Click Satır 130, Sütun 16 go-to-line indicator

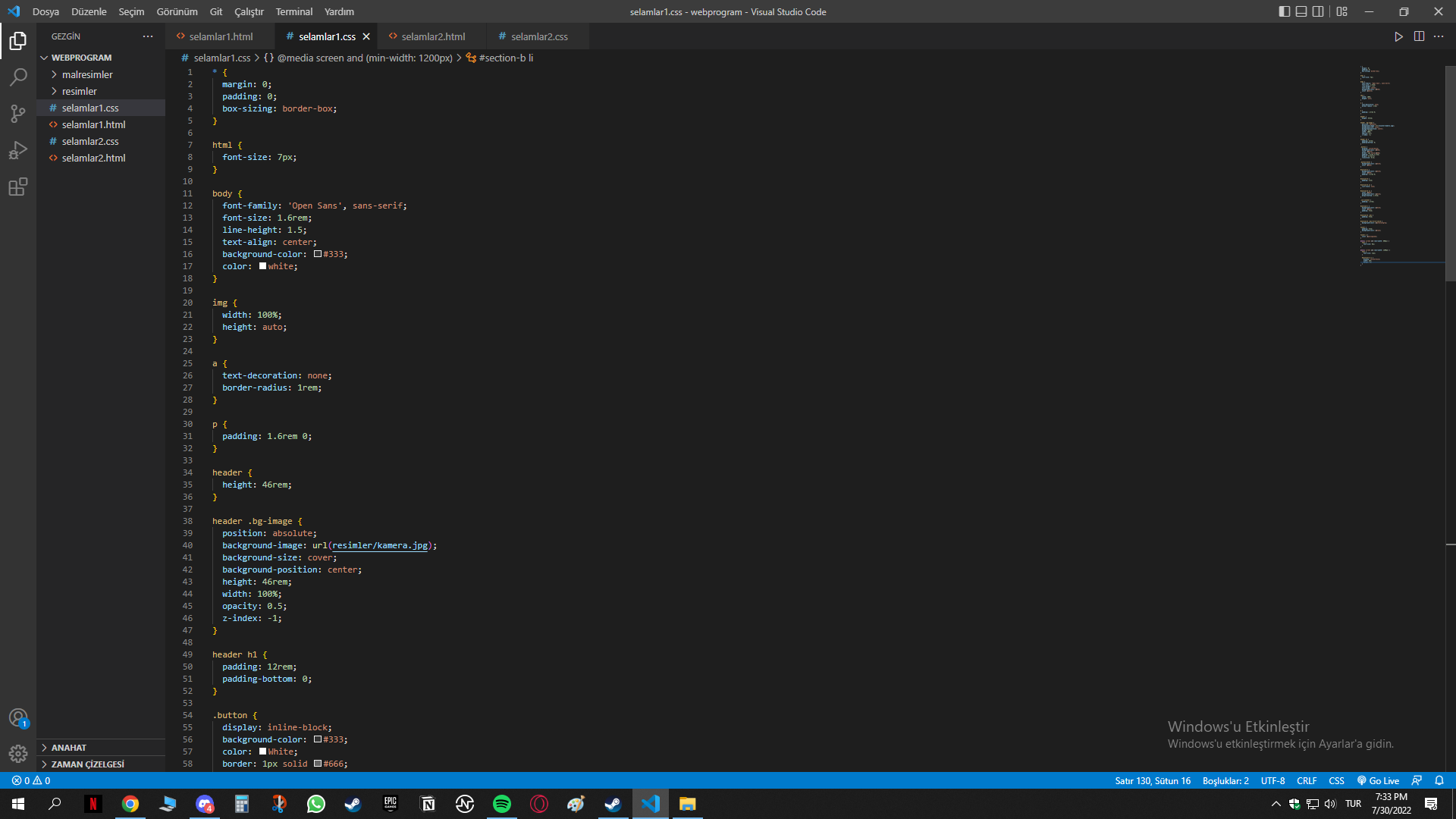1153,780
